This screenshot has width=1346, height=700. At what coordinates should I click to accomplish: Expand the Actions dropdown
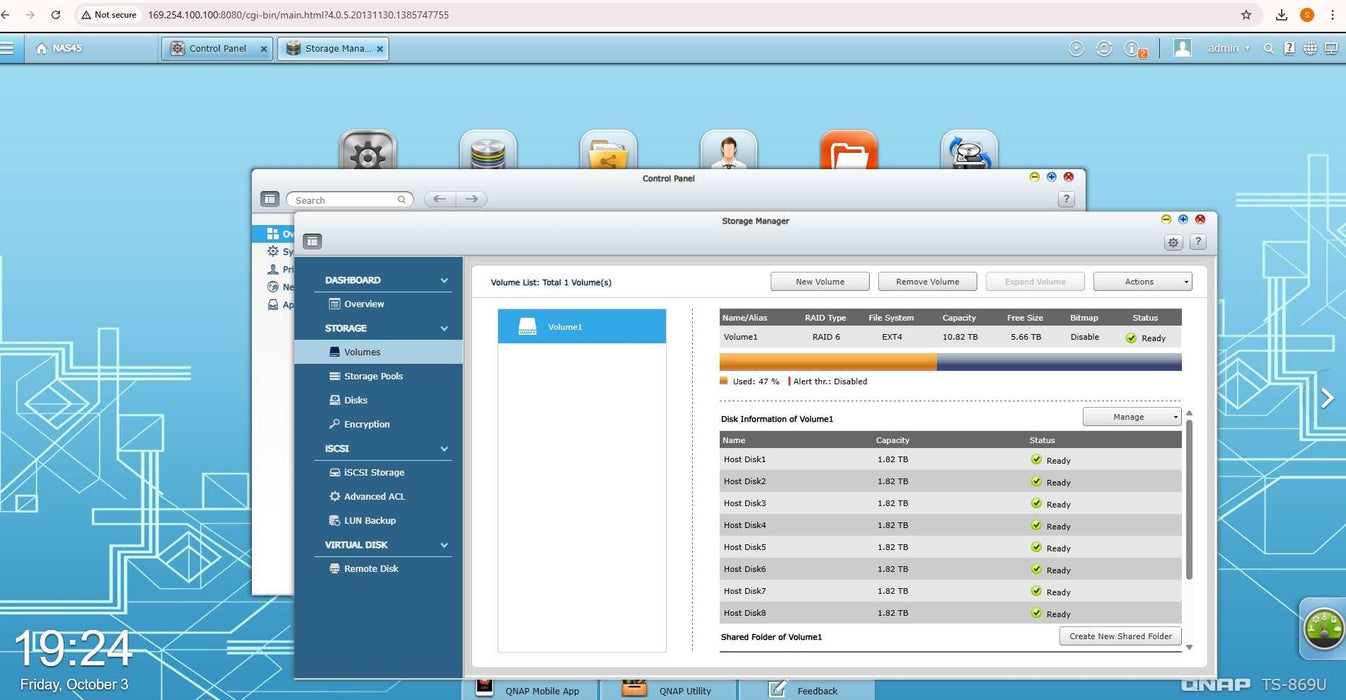tap(1142, 282)
